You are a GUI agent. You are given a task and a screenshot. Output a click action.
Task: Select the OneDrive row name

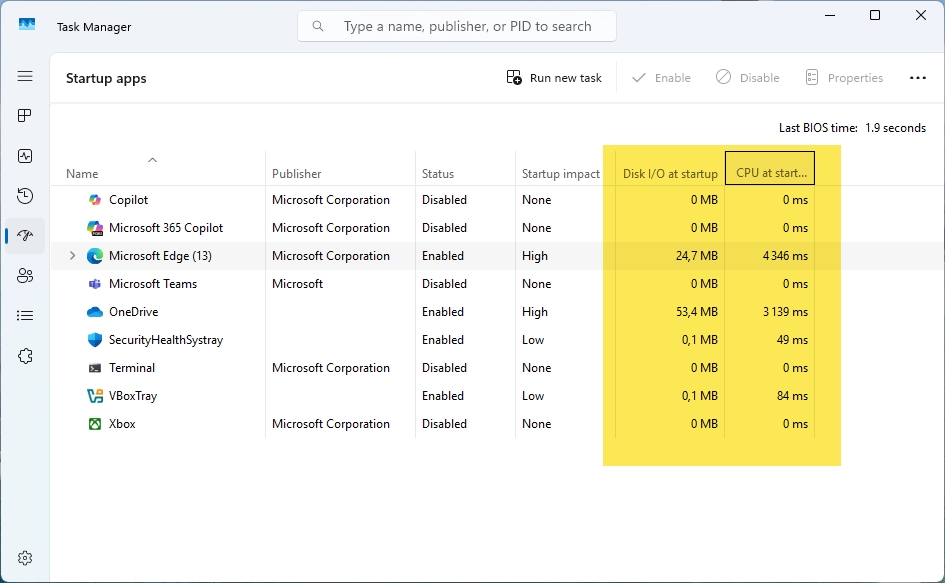click(x=133, y=312)
